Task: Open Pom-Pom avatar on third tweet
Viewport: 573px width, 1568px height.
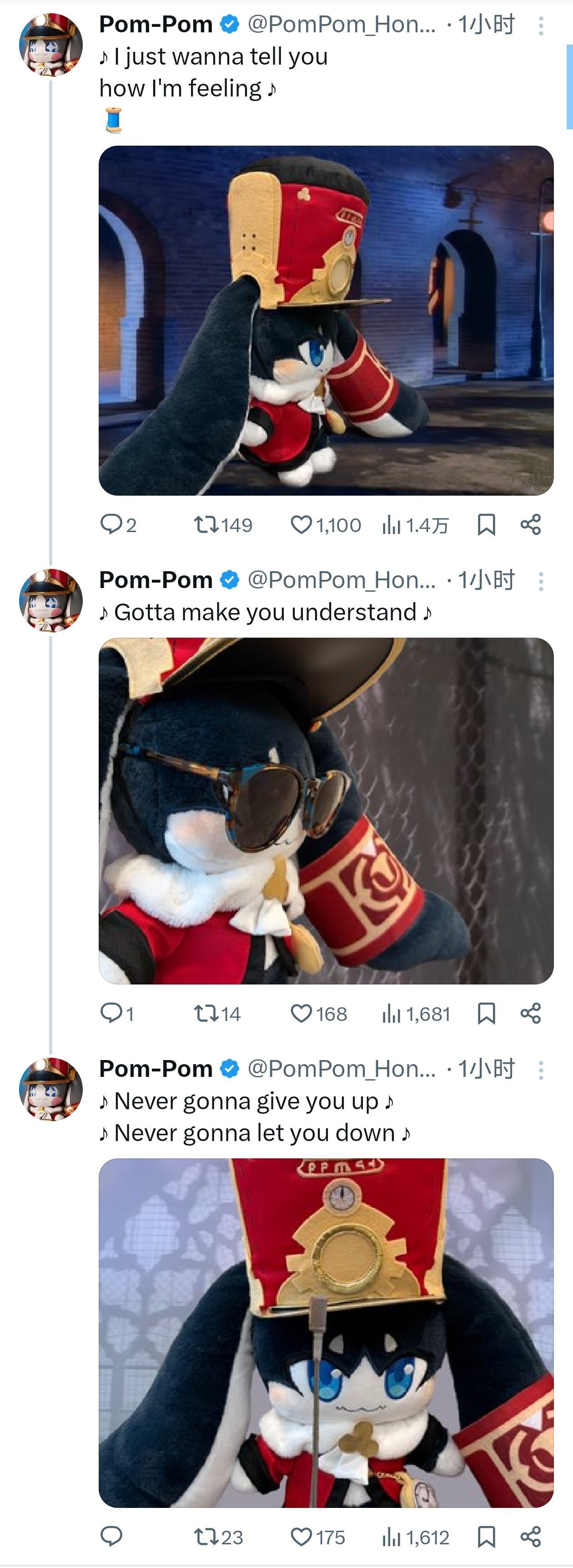Action: pyautogui.click(x=51, y=1090)
